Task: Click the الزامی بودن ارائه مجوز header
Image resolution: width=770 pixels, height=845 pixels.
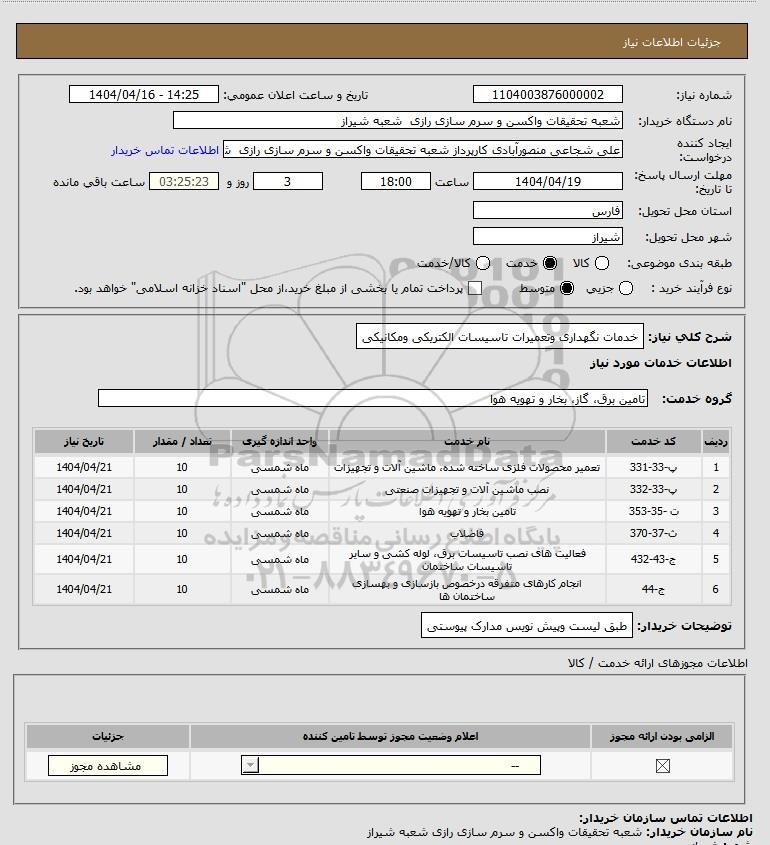Action: (x=662, y=736)
